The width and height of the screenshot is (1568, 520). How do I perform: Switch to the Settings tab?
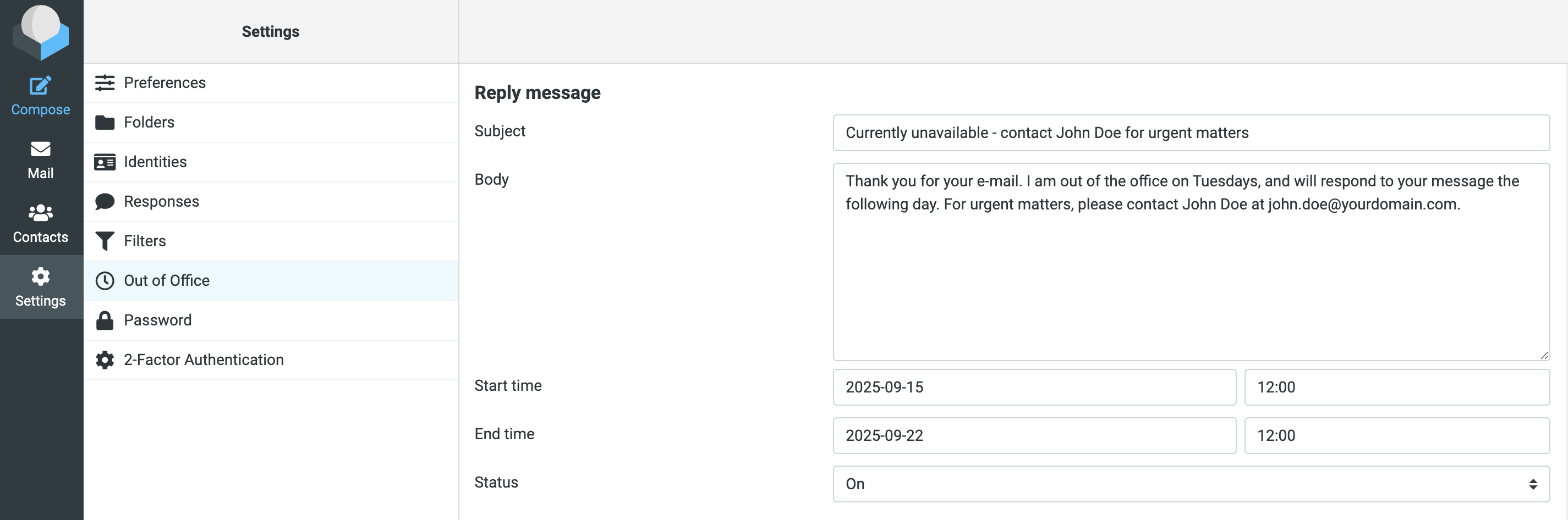pos(40,287)
